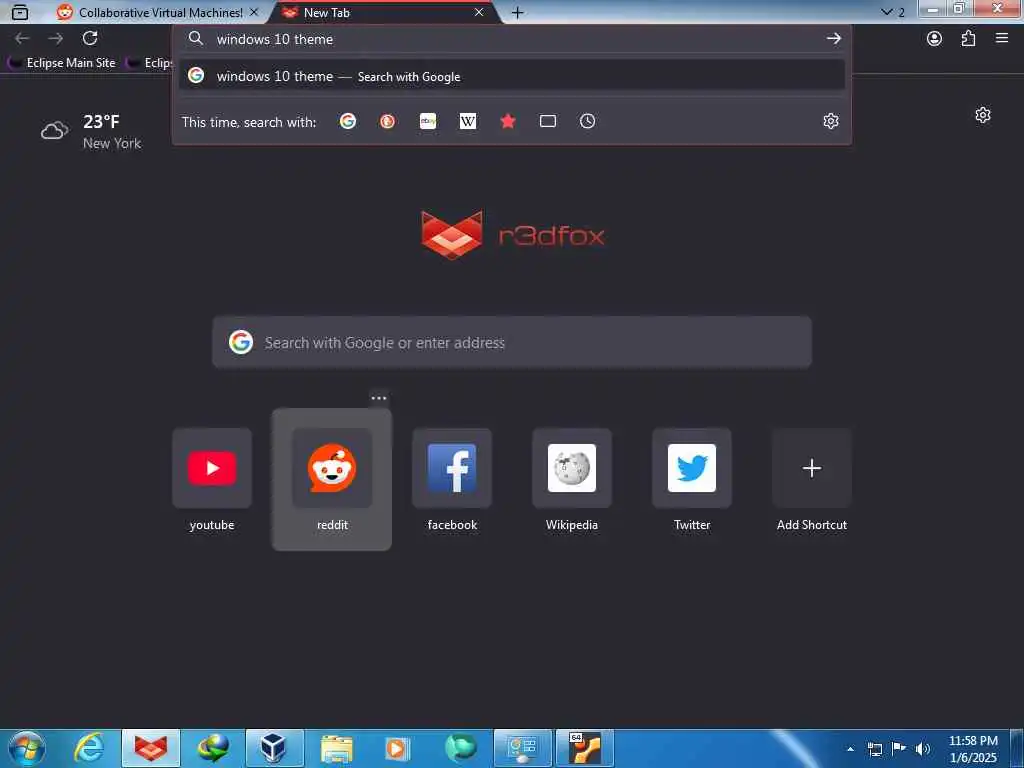
Task: Open Eclipse Main Site bookmark
Action: [x=62, y=63]
